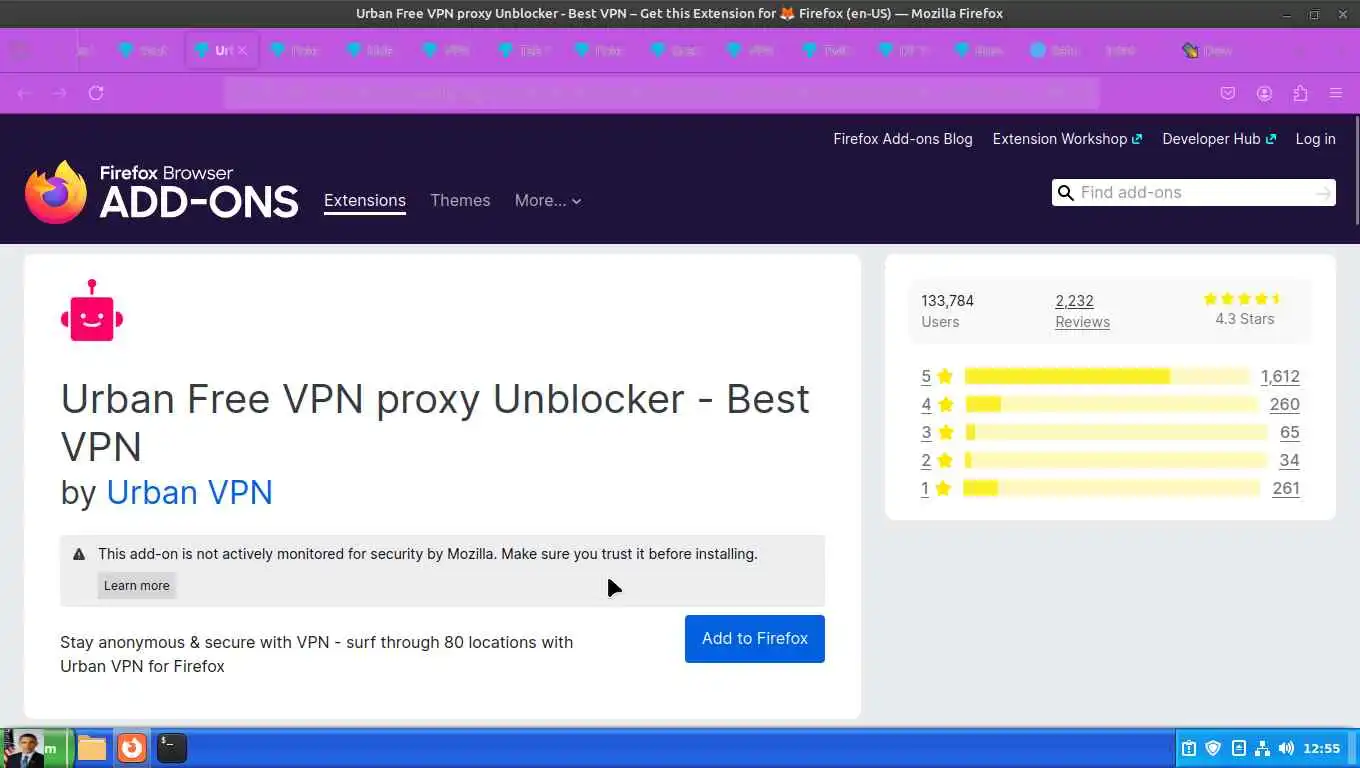Screen dimensions: 1360x768
Task: Click the 3 star rating label
Action: point(938,433)
